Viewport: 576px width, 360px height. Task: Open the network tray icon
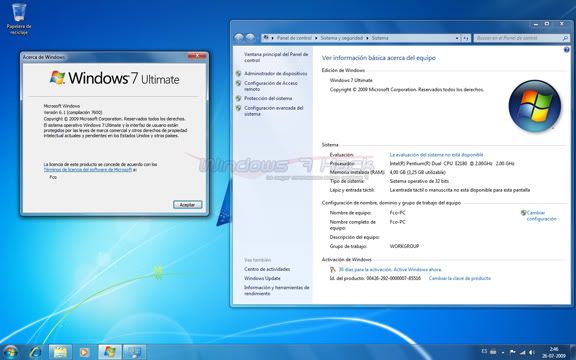click(522, 353)
